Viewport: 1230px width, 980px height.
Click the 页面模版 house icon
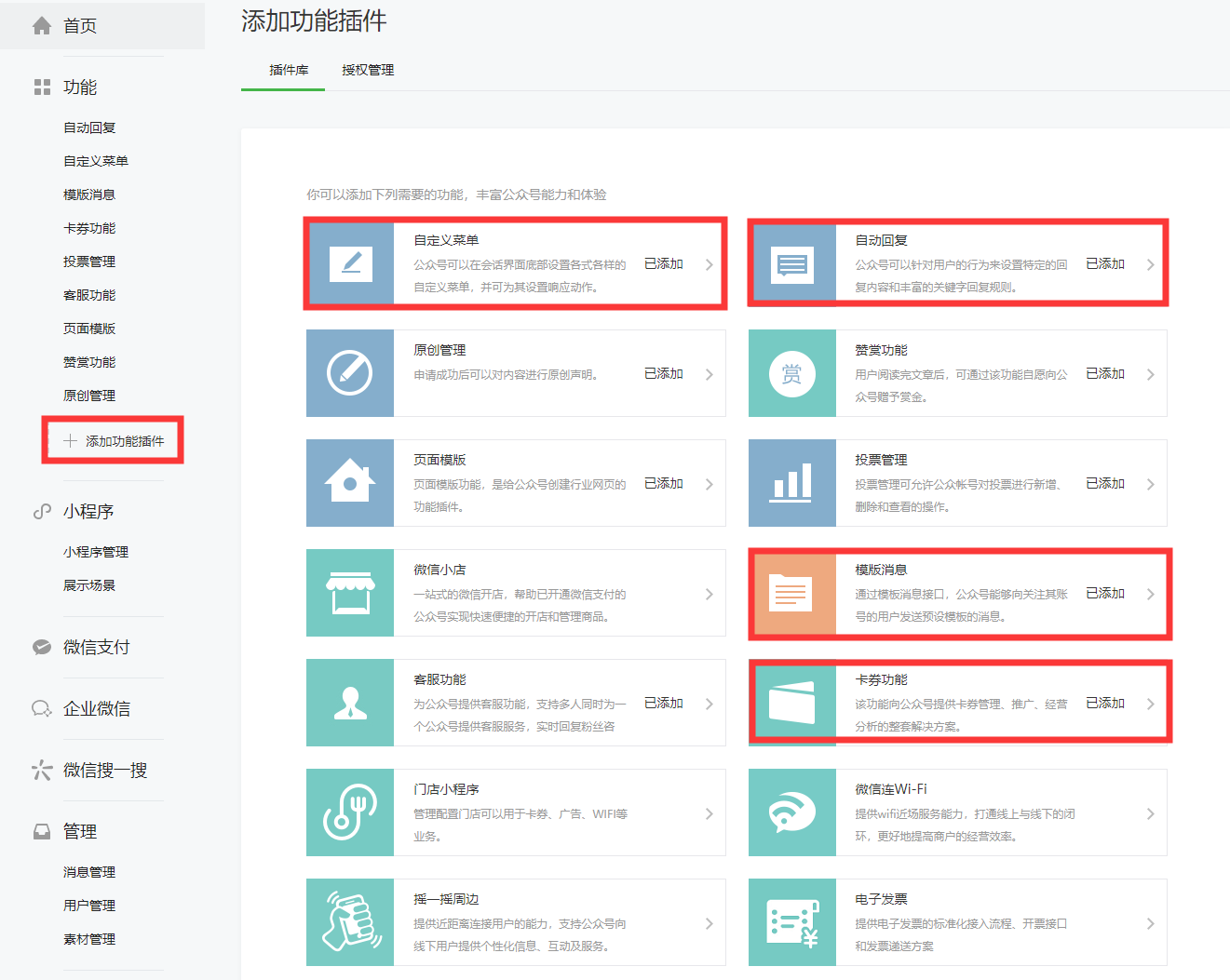coord(350,483)
